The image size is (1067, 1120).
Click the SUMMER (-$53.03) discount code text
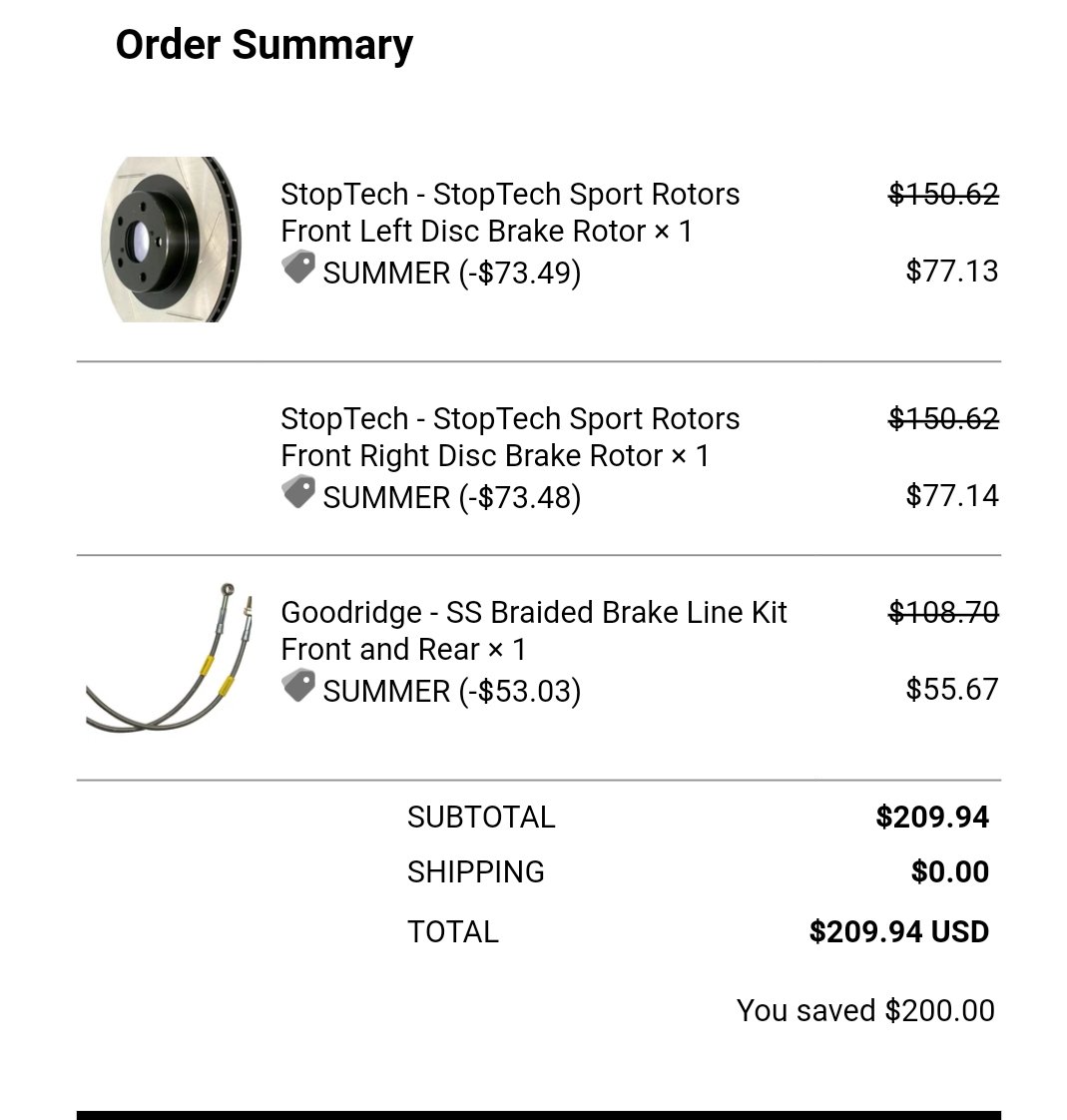451,691
